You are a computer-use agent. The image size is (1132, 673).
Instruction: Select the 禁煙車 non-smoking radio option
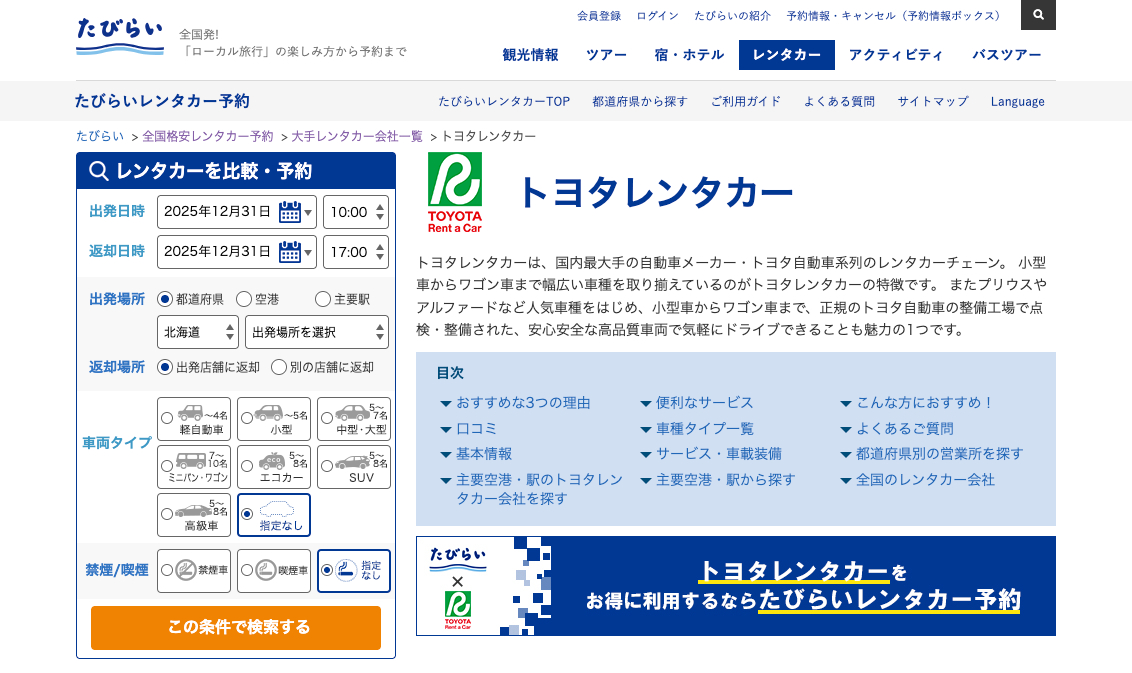point(167,570)
